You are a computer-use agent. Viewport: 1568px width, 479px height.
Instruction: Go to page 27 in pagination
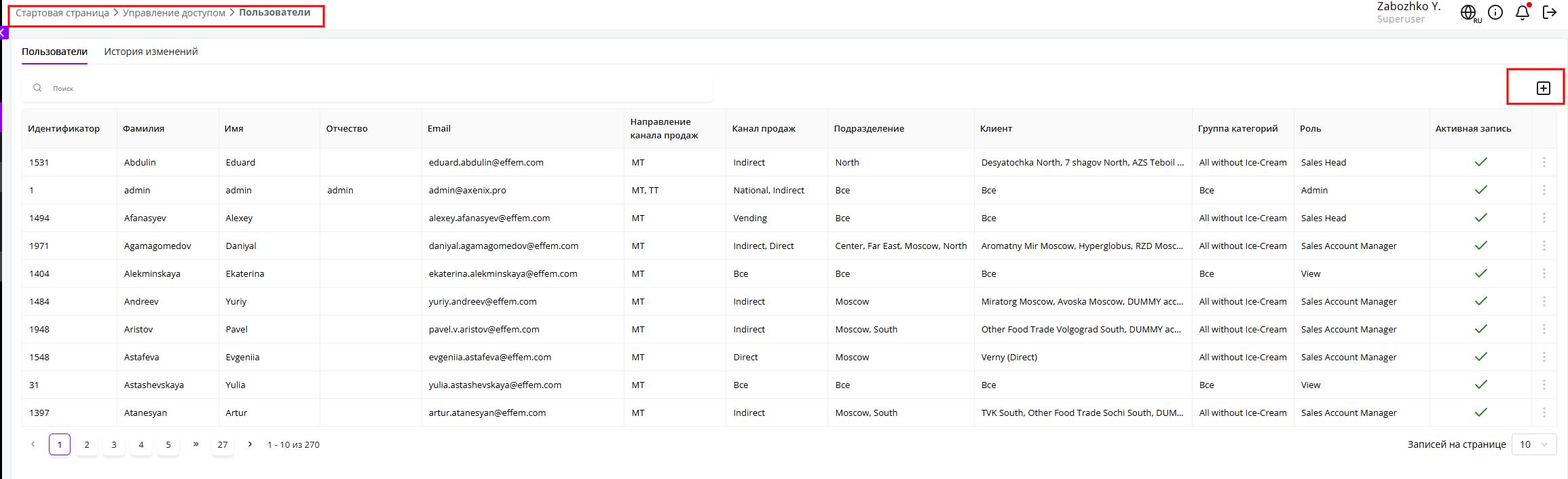[x=222, y=445]
